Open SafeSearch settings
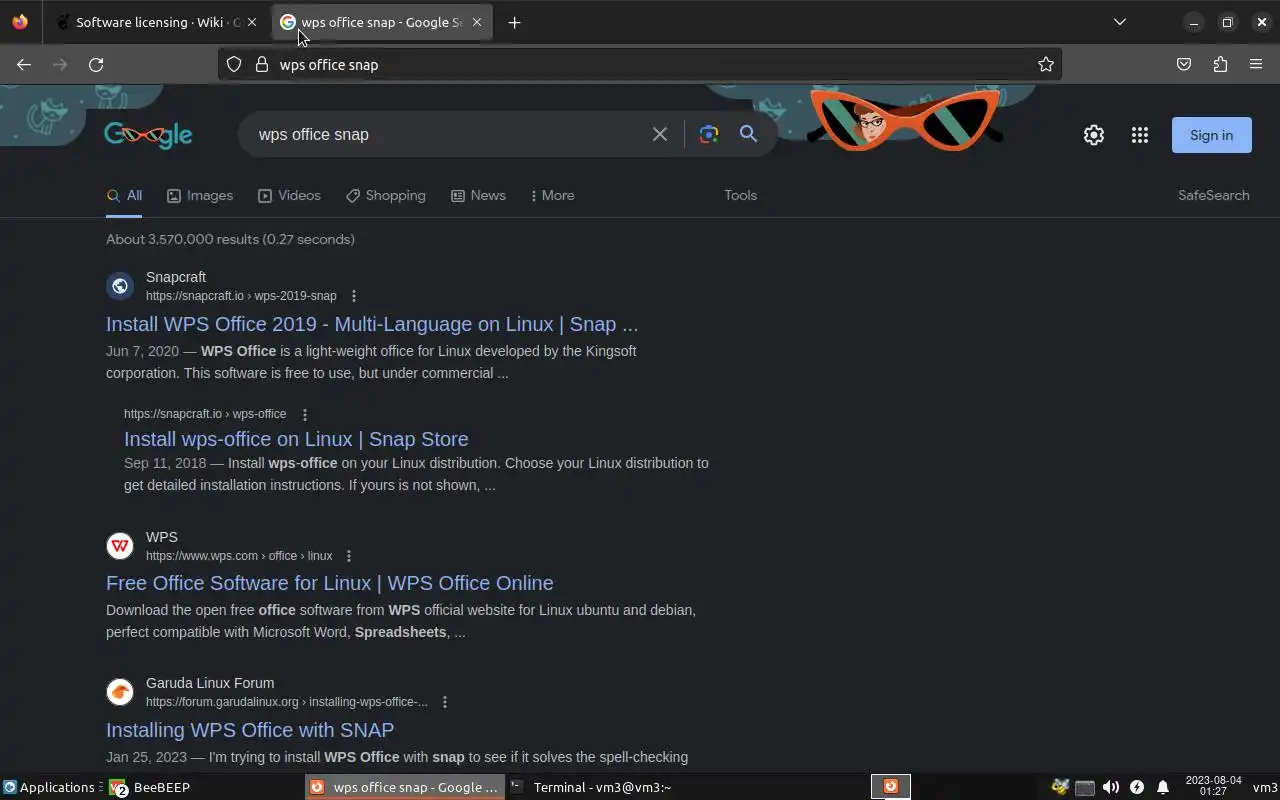The height and width of the screenshot is (800, 1280). point(1213,195)
